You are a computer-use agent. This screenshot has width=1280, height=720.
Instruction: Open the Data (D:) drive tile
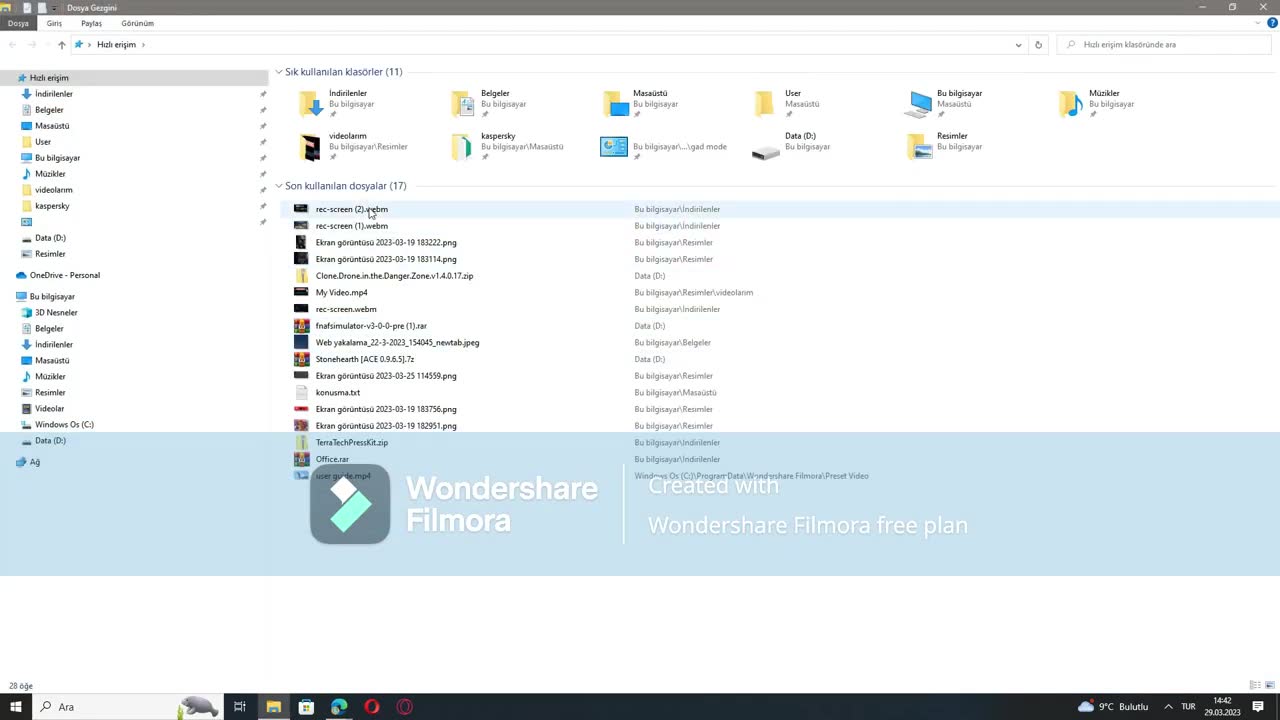click(x=766, y=147)
